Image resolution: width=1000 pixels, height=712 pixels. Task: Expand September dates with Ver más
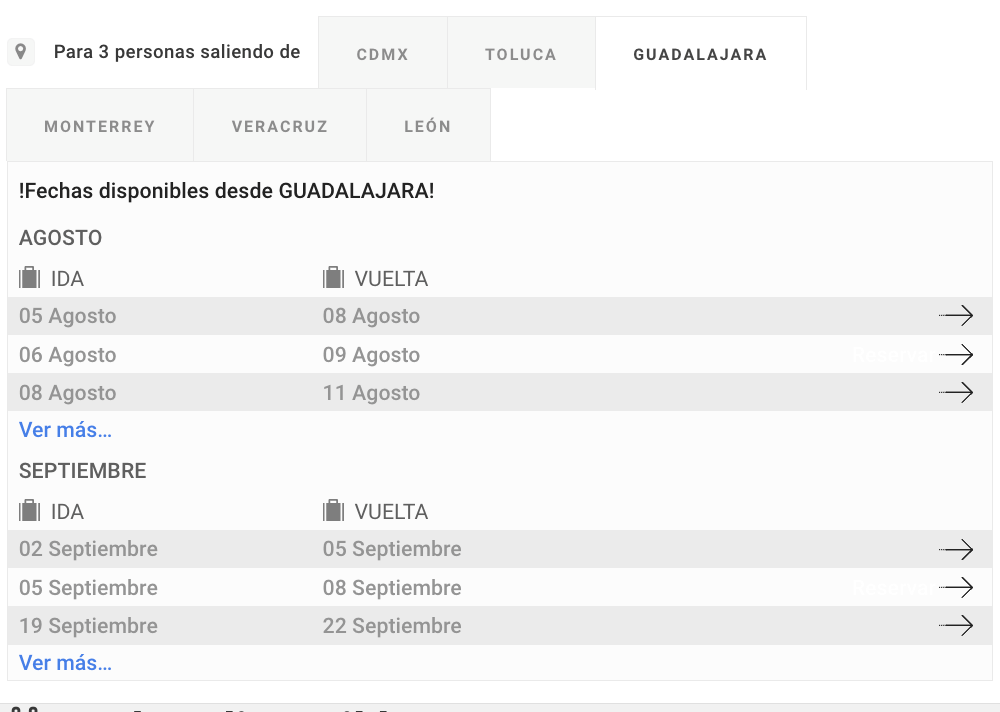[65, 663]
